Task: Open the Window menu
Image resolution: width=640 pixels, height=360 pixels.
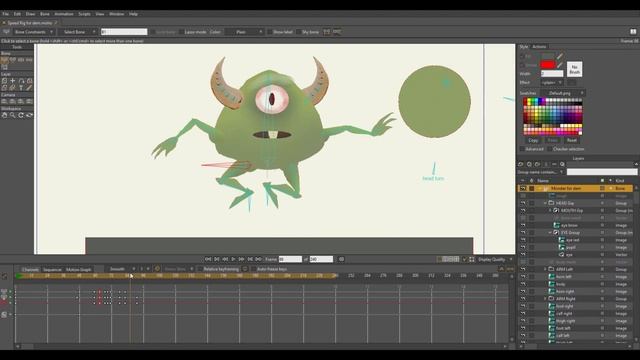Action: [x=116, y=14]
